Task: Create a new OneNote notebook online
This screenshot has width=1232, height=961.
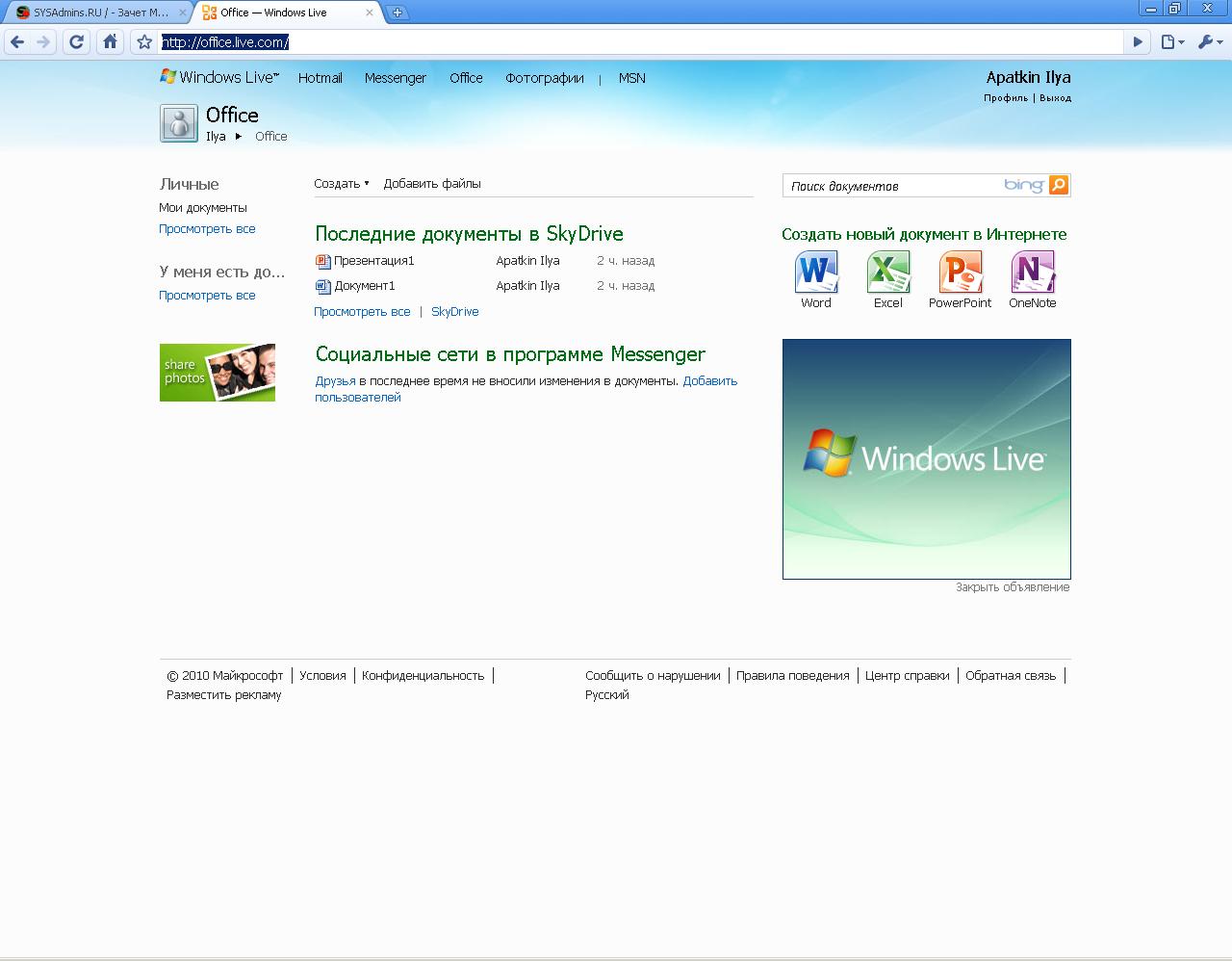Action: pos(1032,279)
